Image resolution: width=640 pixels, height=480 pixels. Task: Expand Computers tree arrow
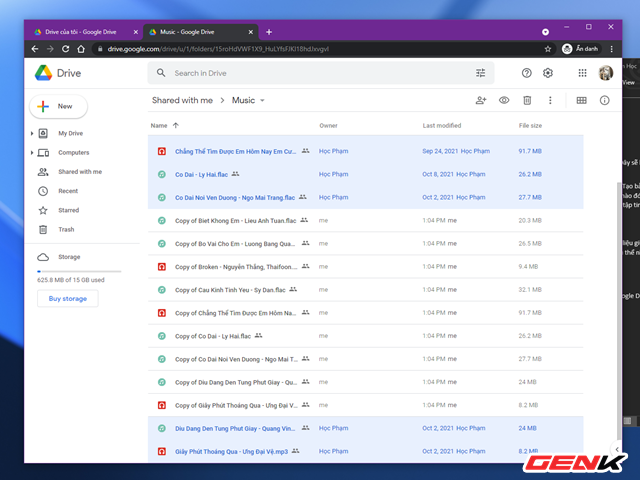(32, 153)
